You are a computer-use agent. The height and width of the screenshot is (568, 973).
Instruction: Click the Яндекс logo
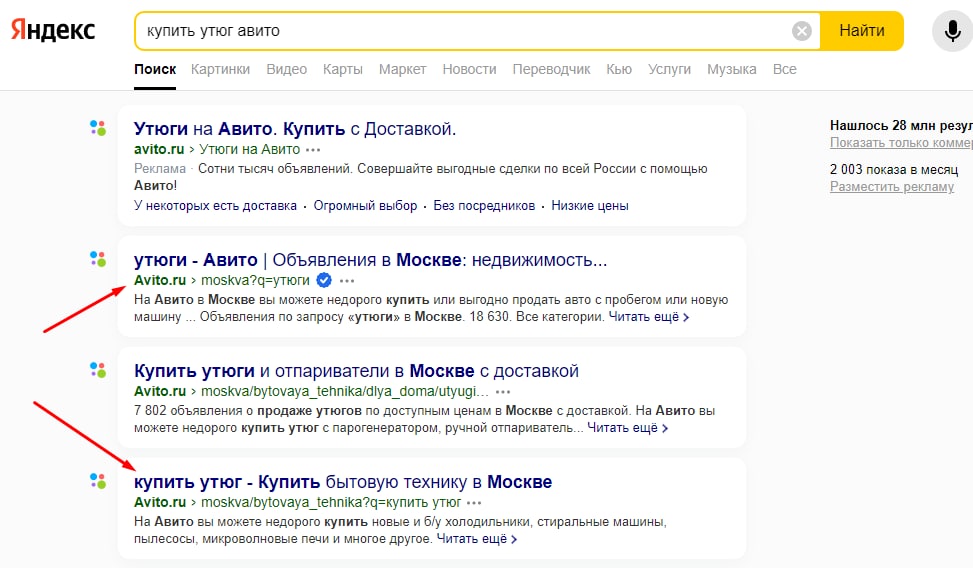click(53, 30)
